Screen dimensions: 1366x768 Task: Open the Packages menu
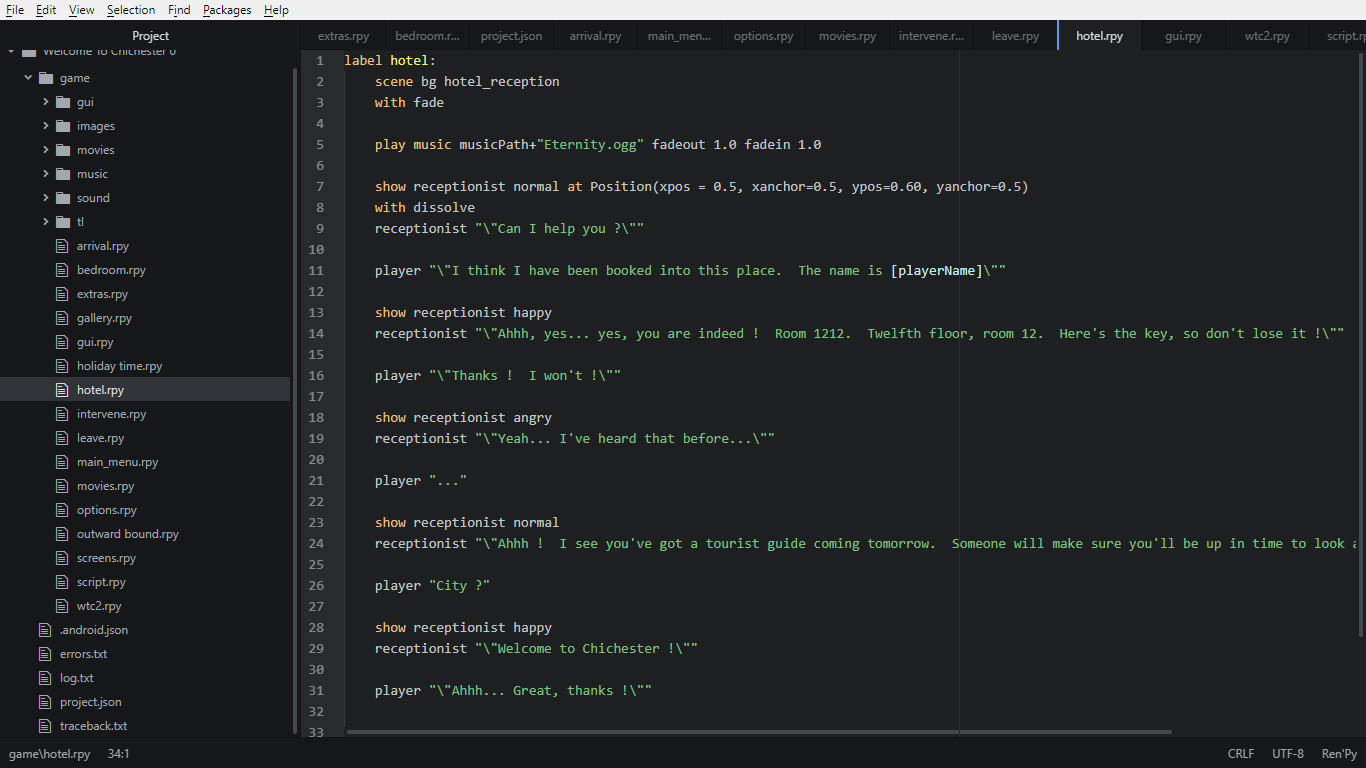click(227, 10)
